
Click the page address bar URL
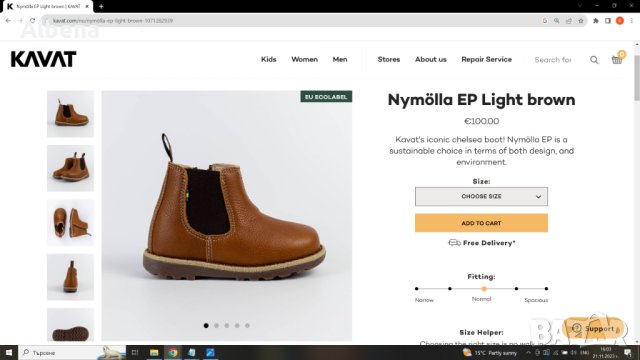(113, 21)
